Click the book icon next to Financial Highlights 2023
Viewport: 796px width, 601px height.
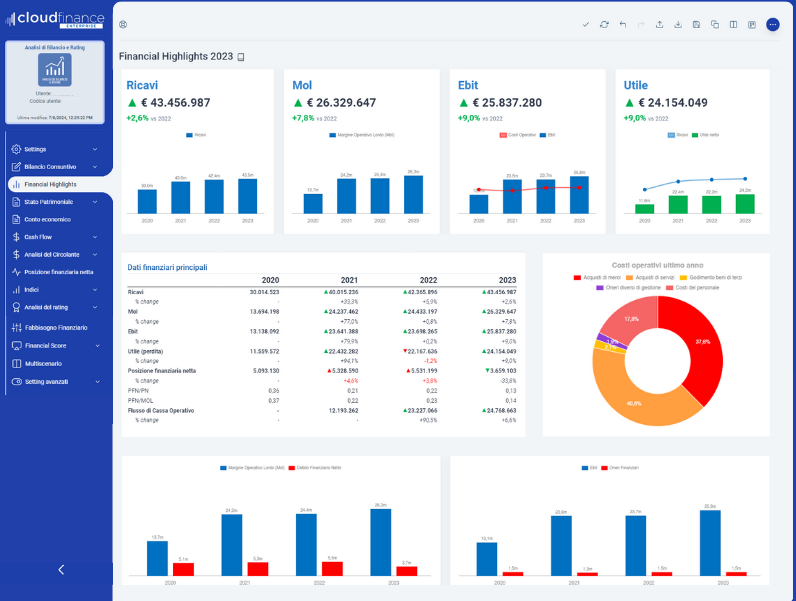pos(241,57)
